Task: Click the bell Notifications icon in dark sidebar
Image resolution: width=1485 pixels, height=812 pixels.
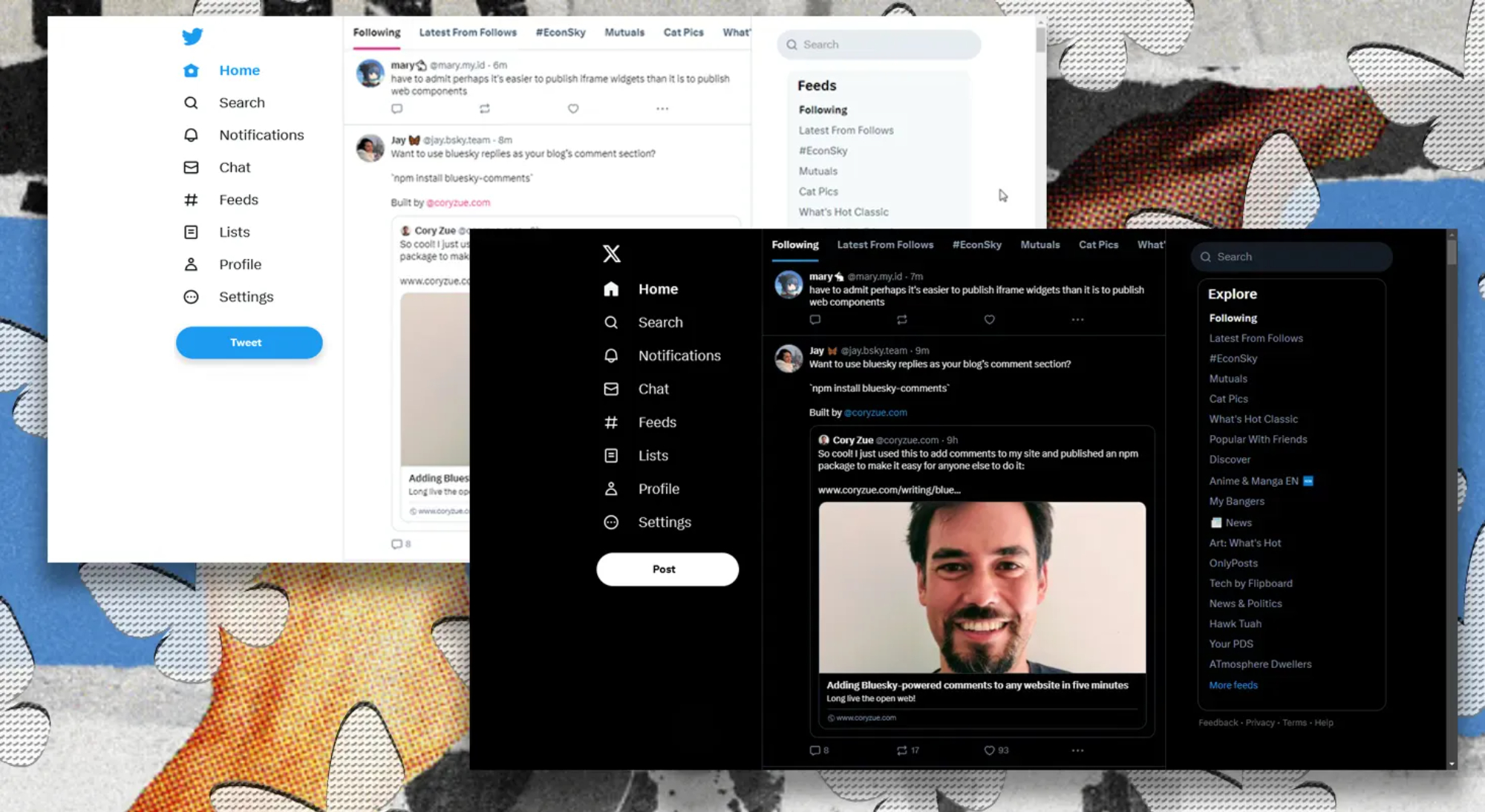Action: (611, 356)
